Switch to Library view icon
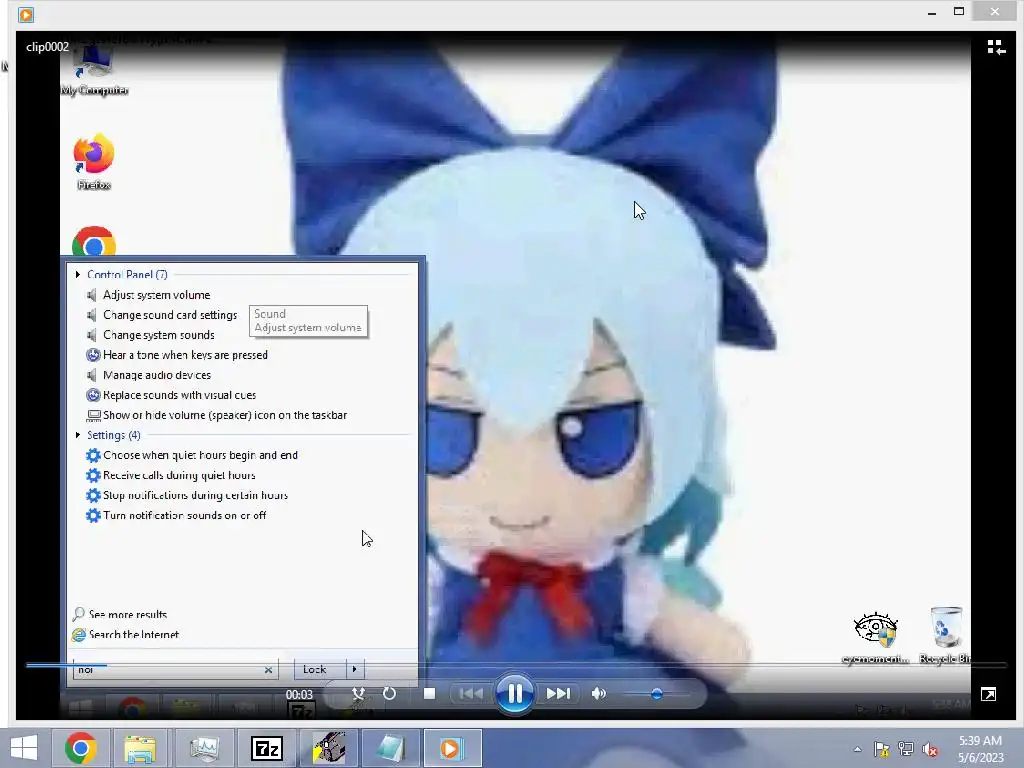This screenshot has width=1024, height=768. coord(996,47)
